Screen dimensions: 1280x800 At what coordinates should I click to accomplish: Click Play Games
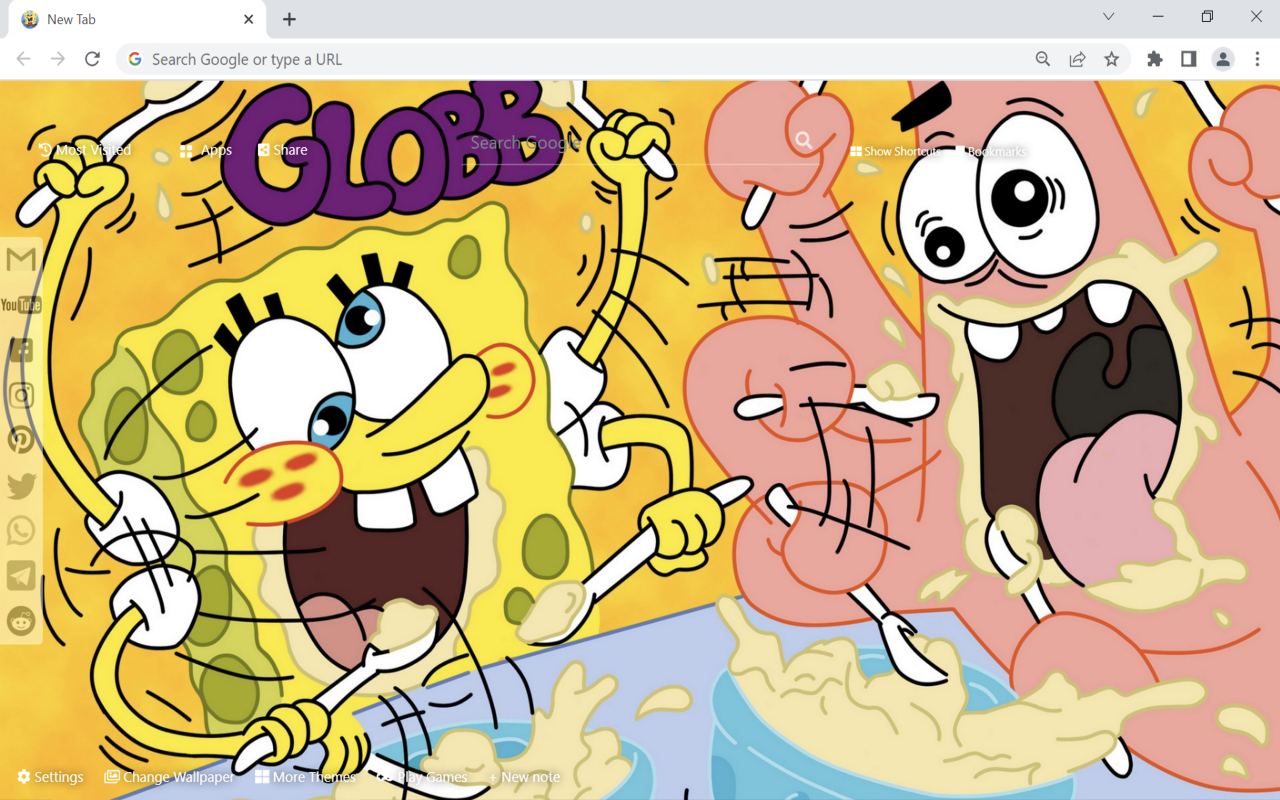(x=422, y=777)
